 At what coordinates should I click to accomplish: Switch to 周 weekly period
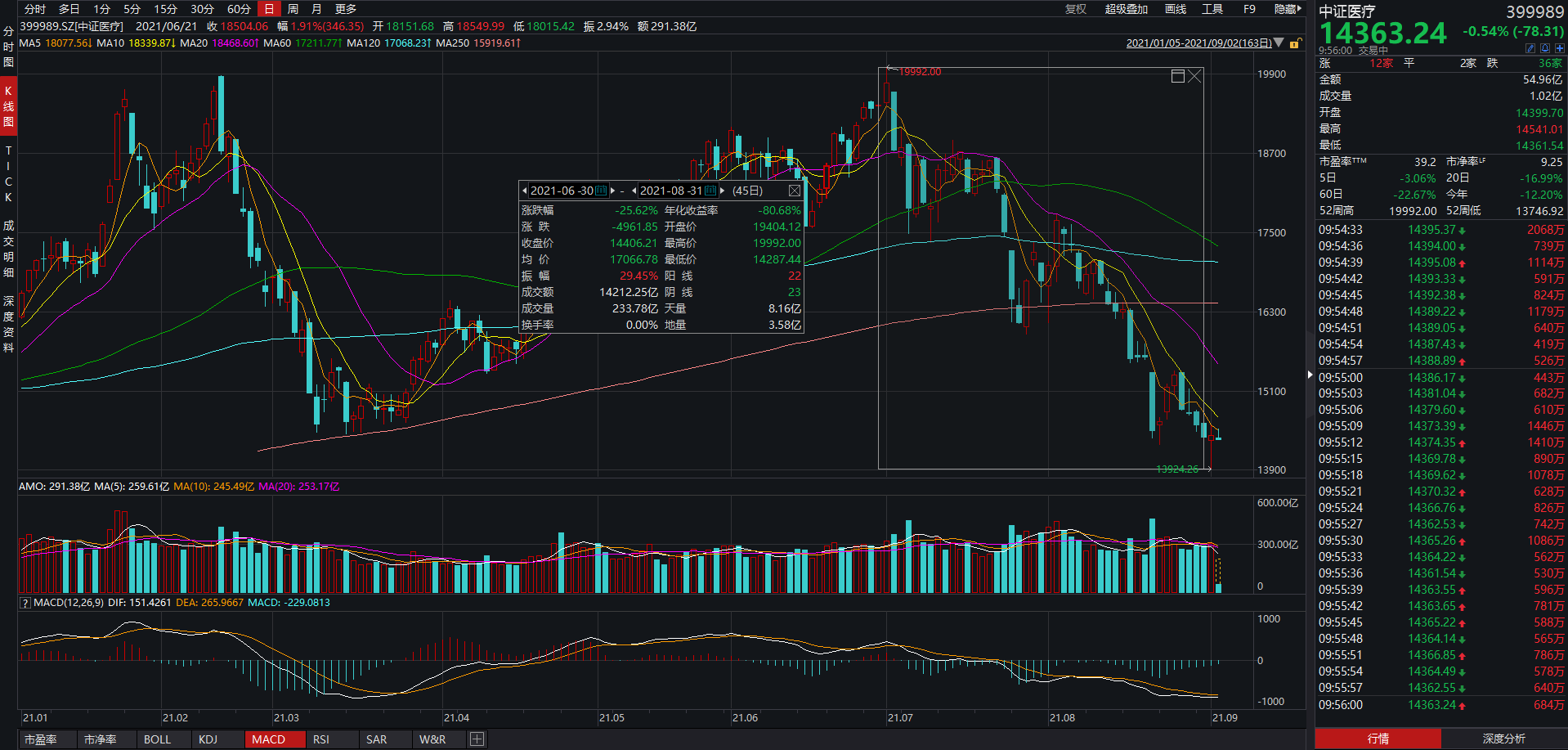pyautogui.click(x=293, y=9)
